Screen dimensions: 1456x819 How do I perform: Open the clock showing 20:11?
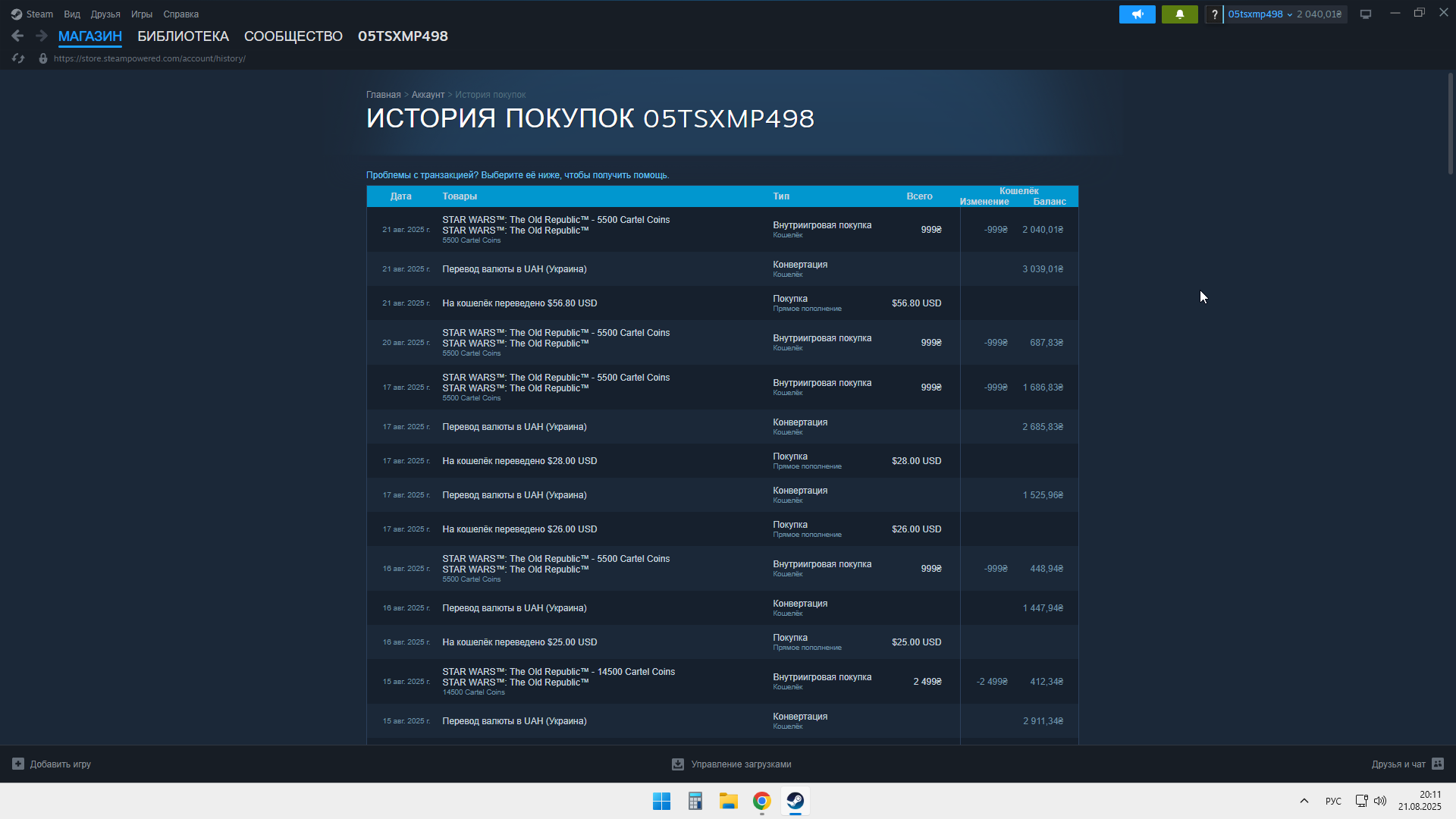[x=1420, y=801]
